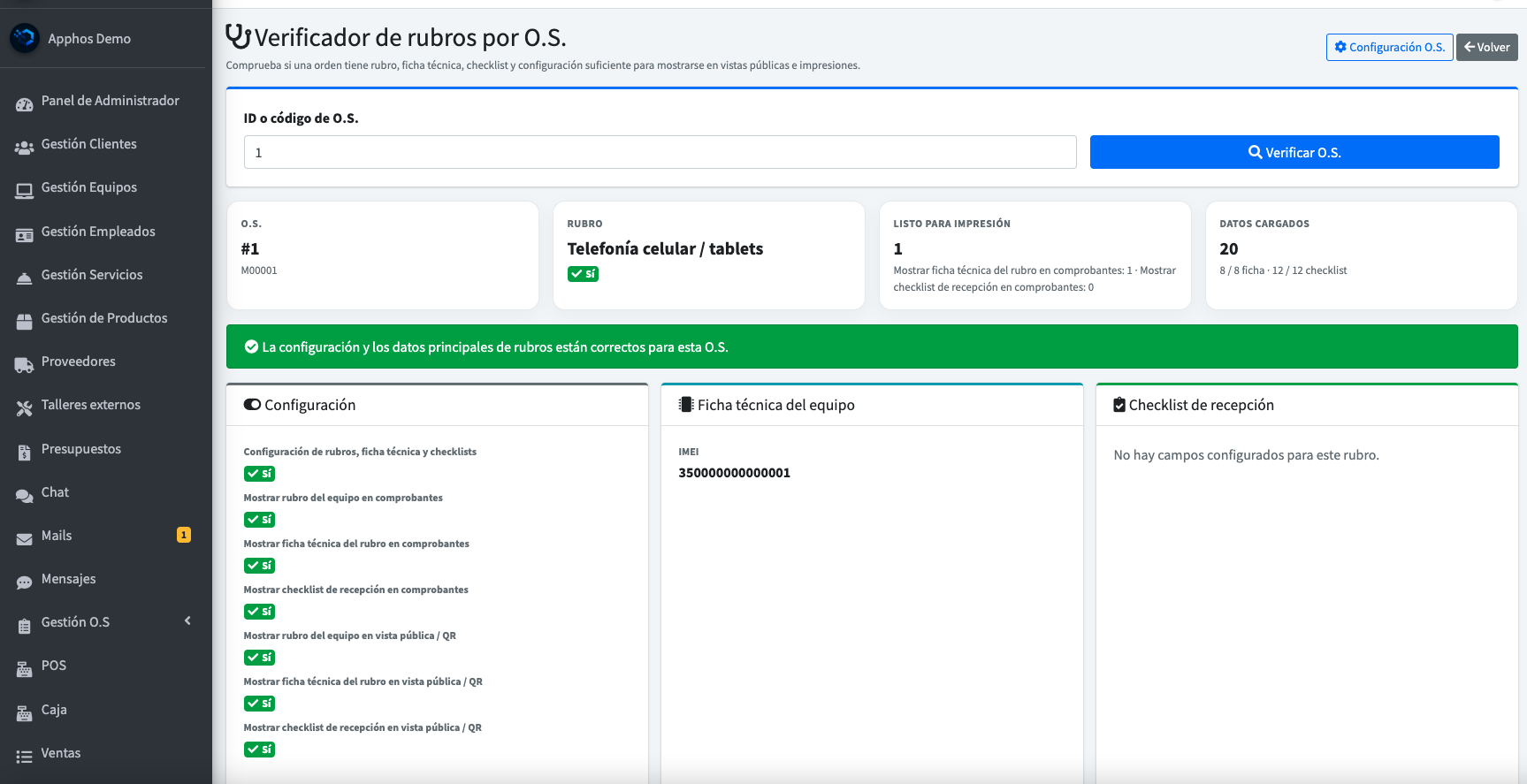Click the Verificador de rubros por O.S. title

tap(410, 37)
